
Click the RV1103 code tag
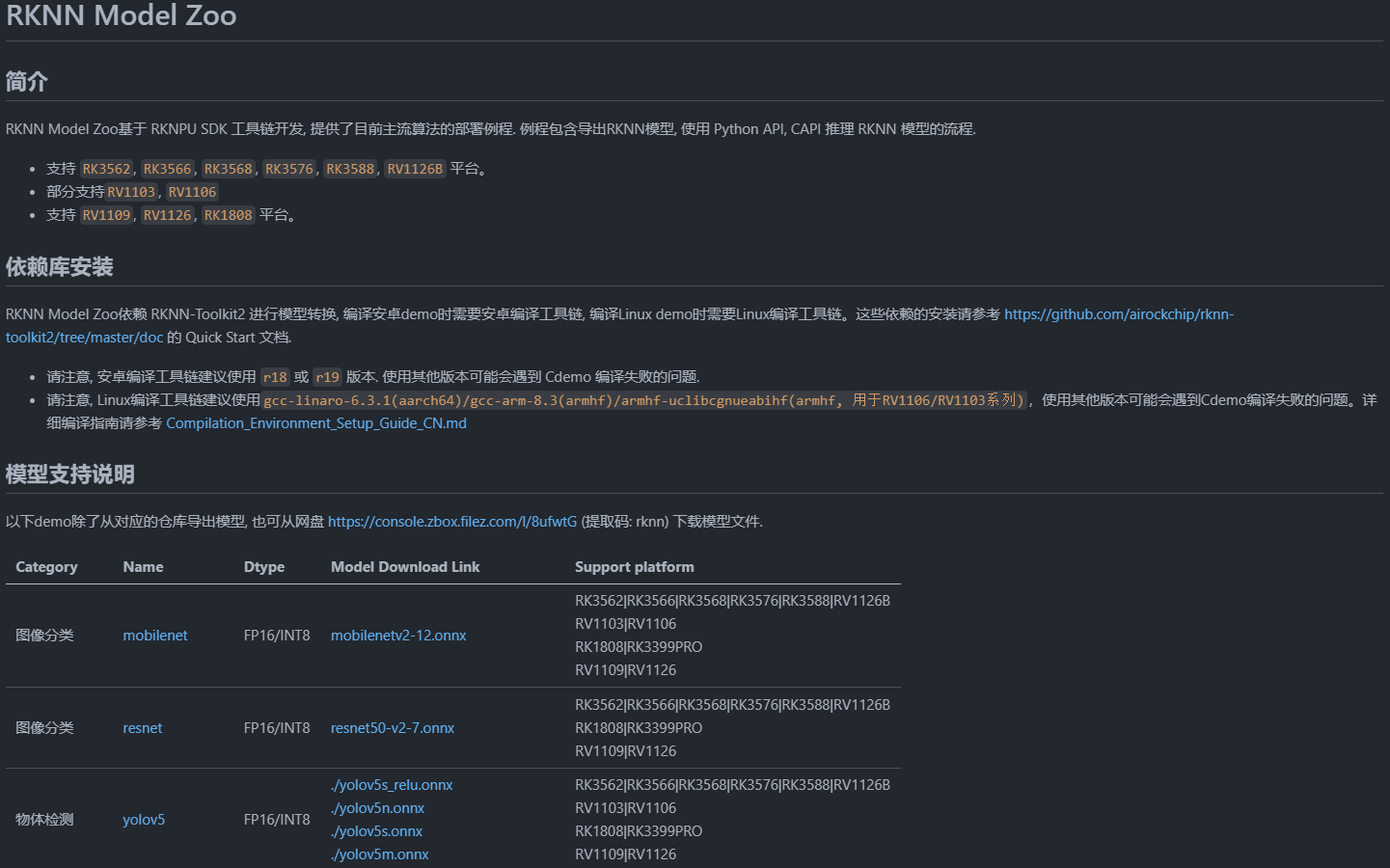(131, 192)
